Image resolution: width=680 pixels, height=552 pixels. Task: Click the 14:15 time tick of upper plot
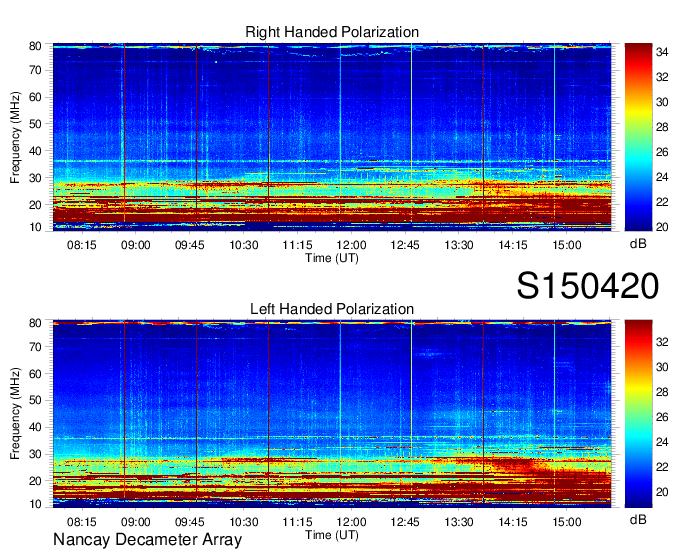pos(513,245)
